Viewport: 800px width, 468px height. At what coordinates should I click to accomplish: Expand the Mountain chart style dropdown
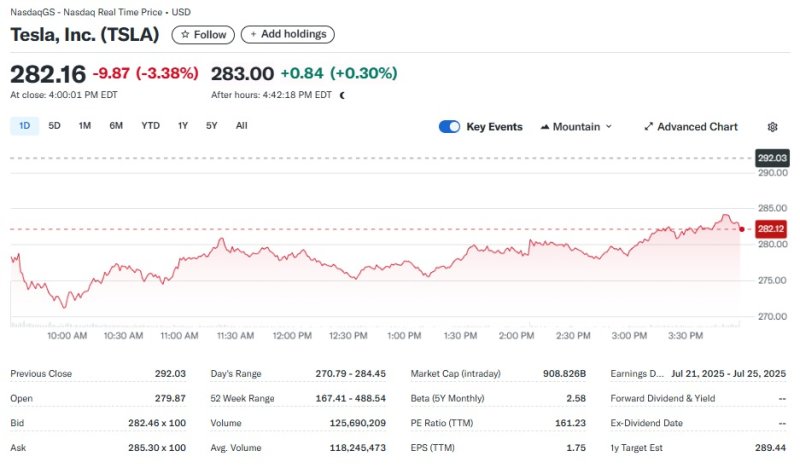608,127
